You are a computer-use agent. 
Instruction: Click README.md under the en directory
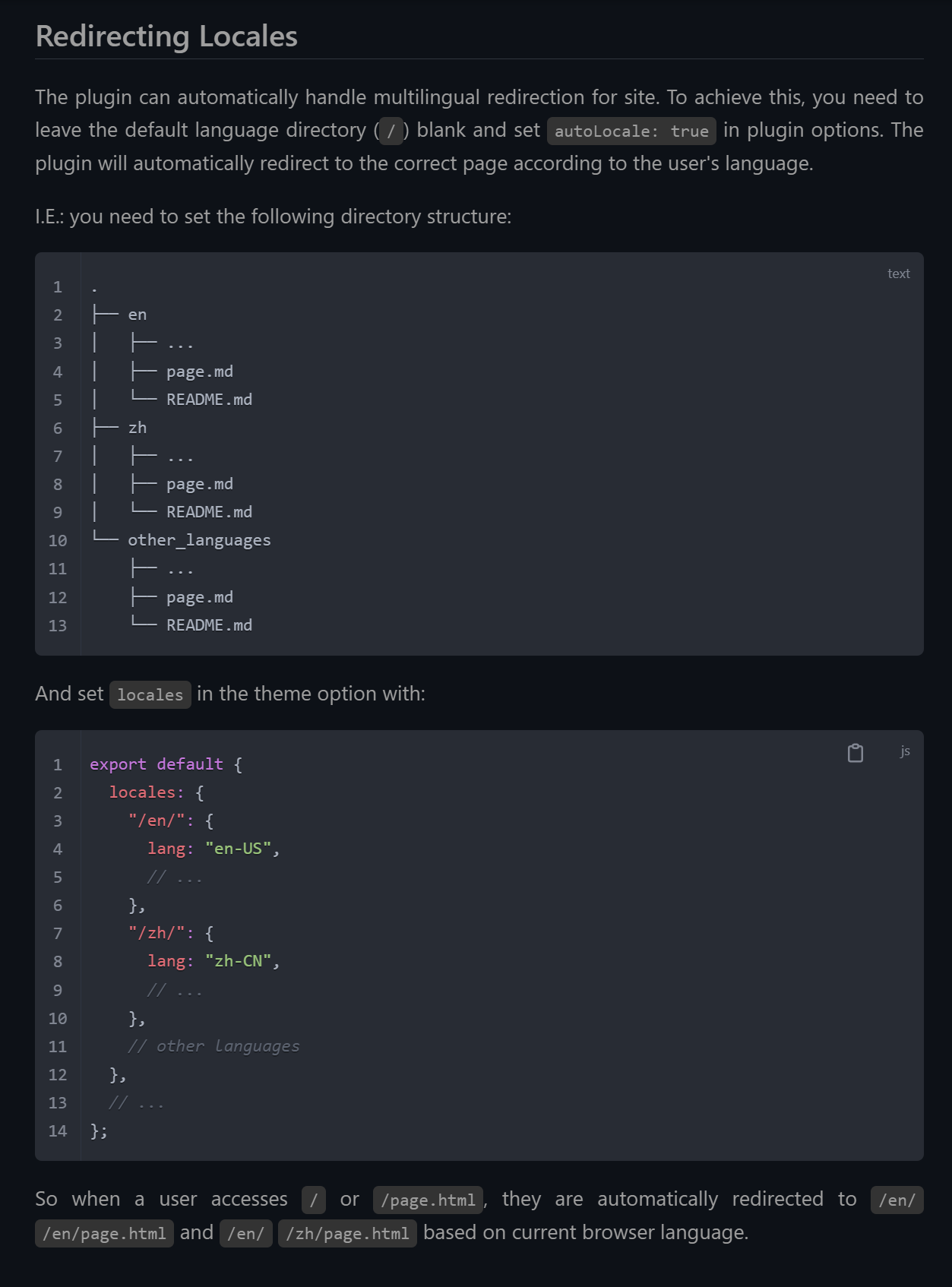209,400
